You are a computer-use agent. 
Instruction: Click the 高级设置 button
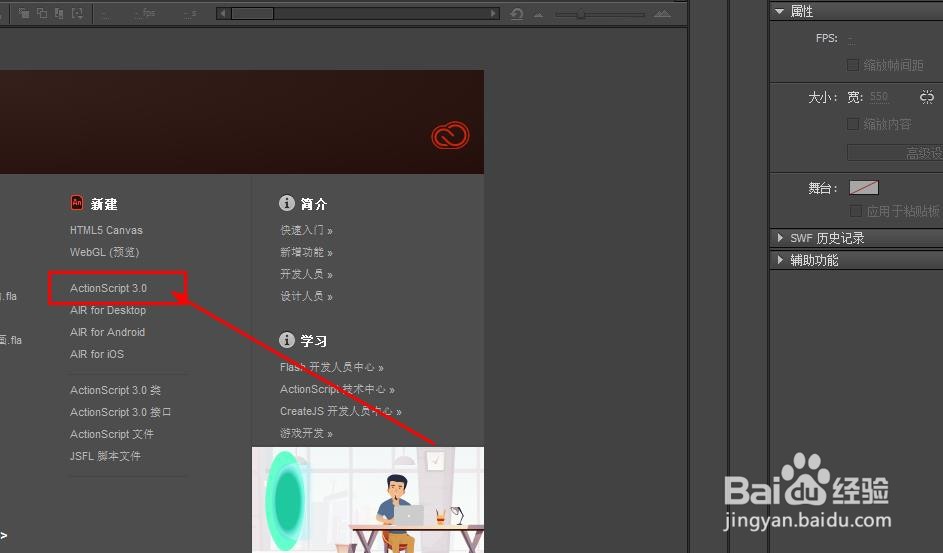pos(895,153)
